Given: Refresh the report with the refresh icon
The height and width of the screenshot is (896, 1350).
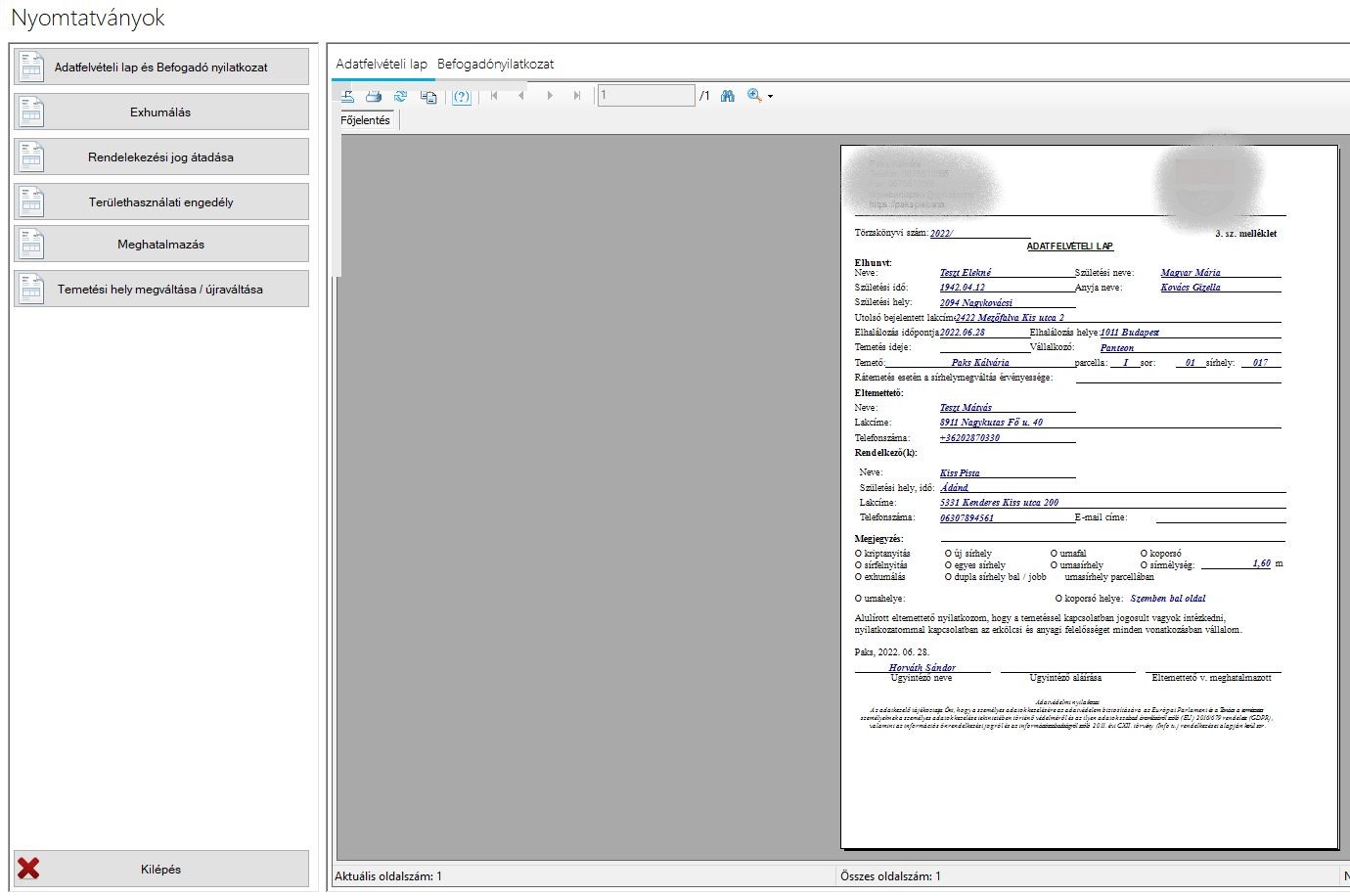Looking at the screenshot, I should tap(400, 96).
